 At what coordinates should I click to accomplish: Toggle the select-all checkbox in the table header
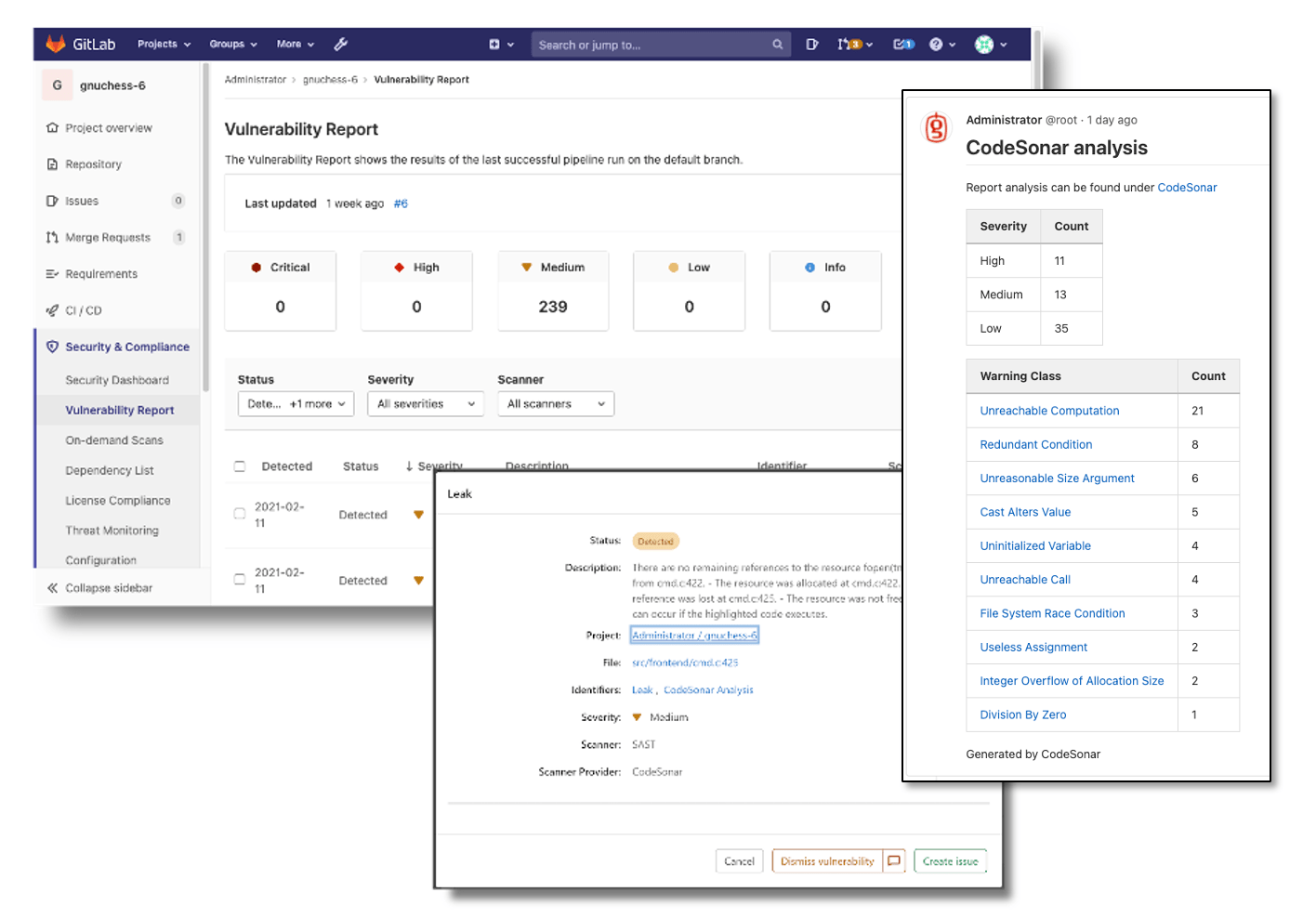(x=238, y=466)
